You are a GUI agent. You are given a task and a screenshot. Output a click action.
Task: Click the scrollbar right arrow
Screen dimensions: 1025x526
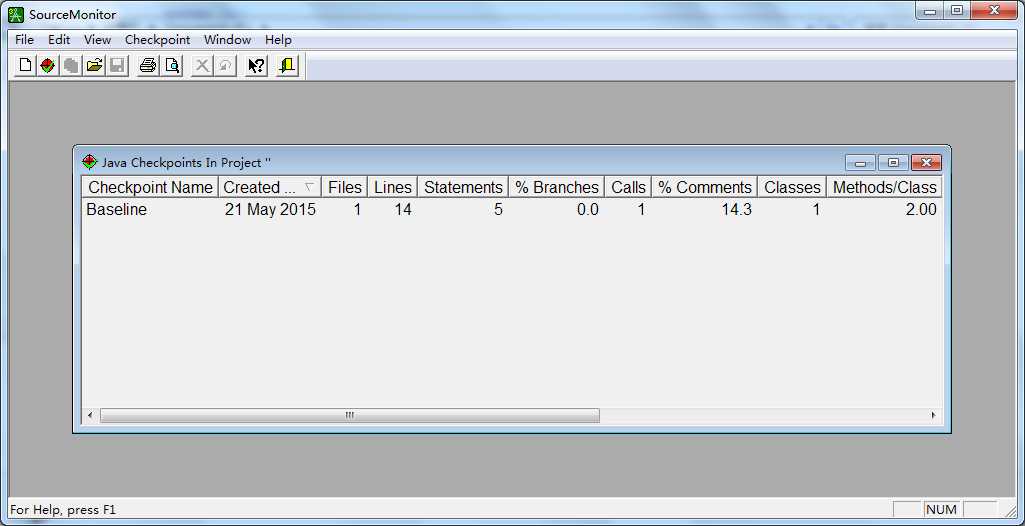click(x=933, y=415)
